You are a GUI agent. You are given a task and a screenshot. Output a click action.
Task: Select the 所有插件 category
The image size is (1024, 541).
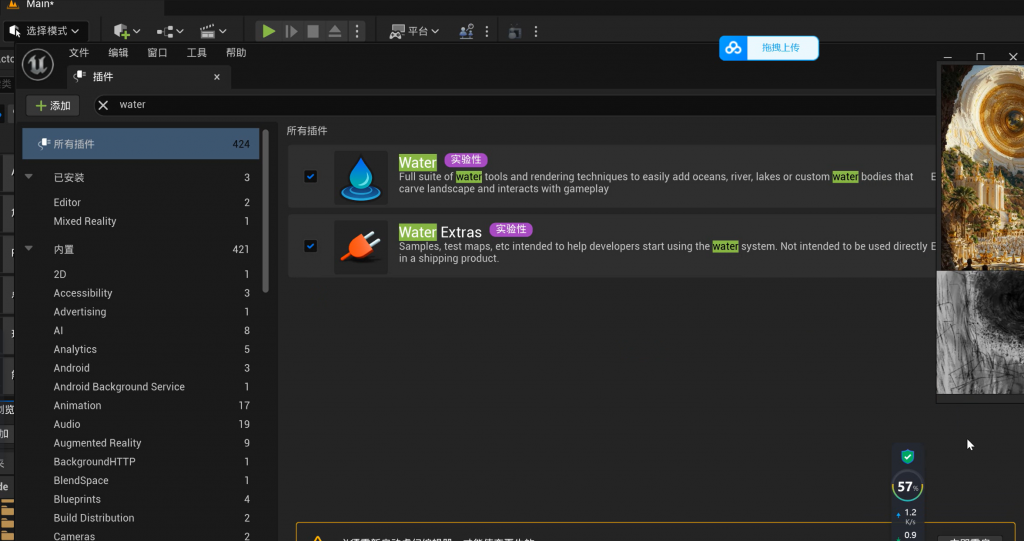click(x=140, y=144)
